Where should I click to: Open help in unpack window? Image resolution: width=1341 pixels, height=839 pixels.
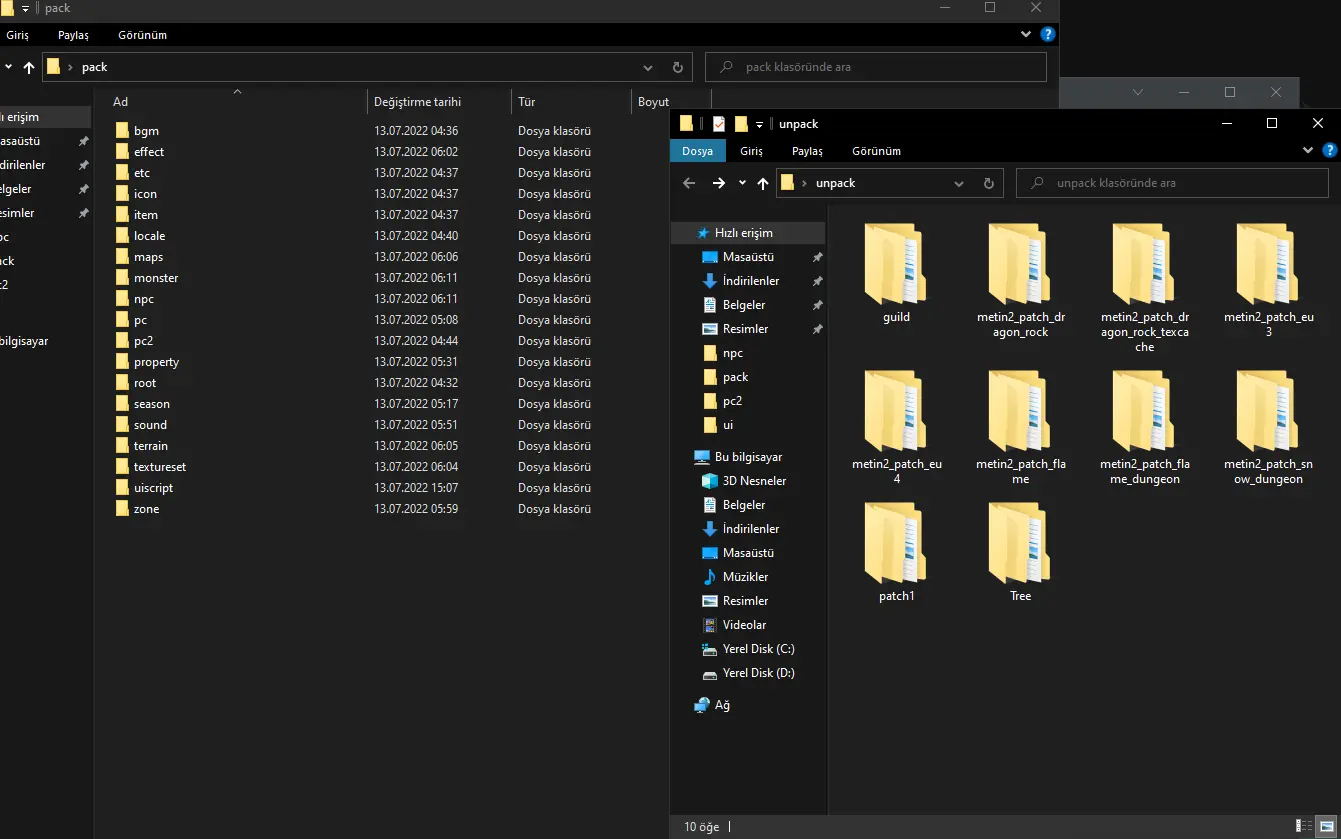tap(1329, 151)
